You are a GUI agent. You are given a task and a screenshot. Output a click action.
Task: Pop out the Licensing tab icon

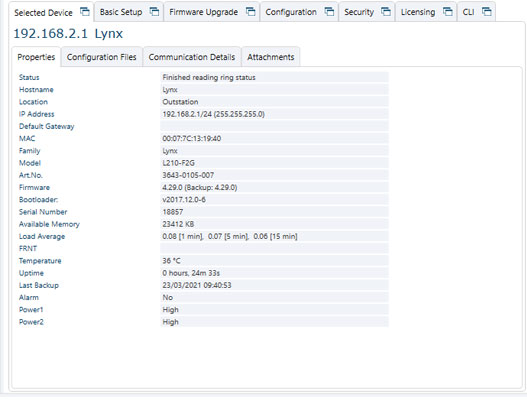(448, 12)
